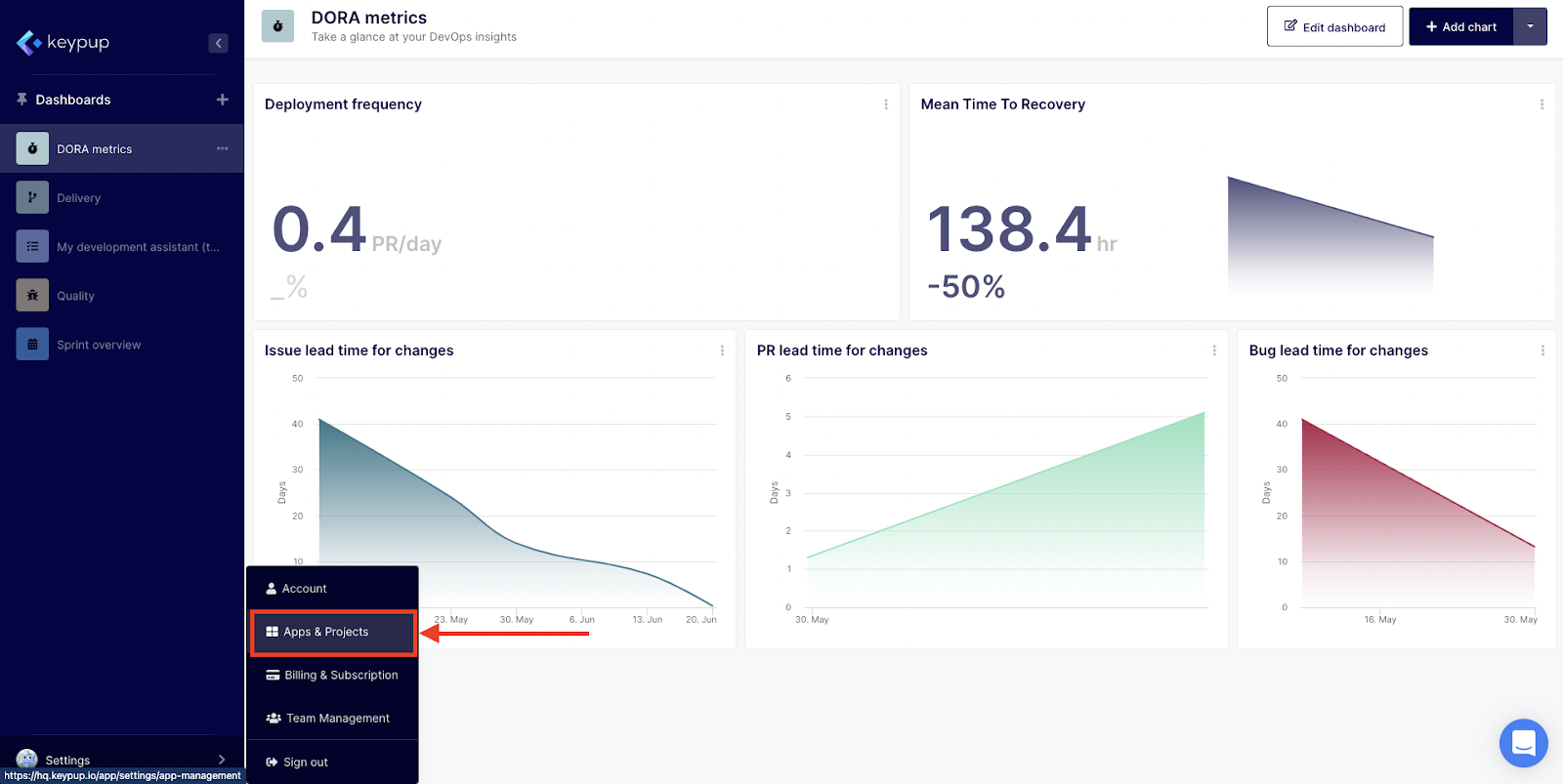Viewport: 1563px width, 784px height.
Task: Open Mean Time To Recovery options menu
Action: point(1542,104)
